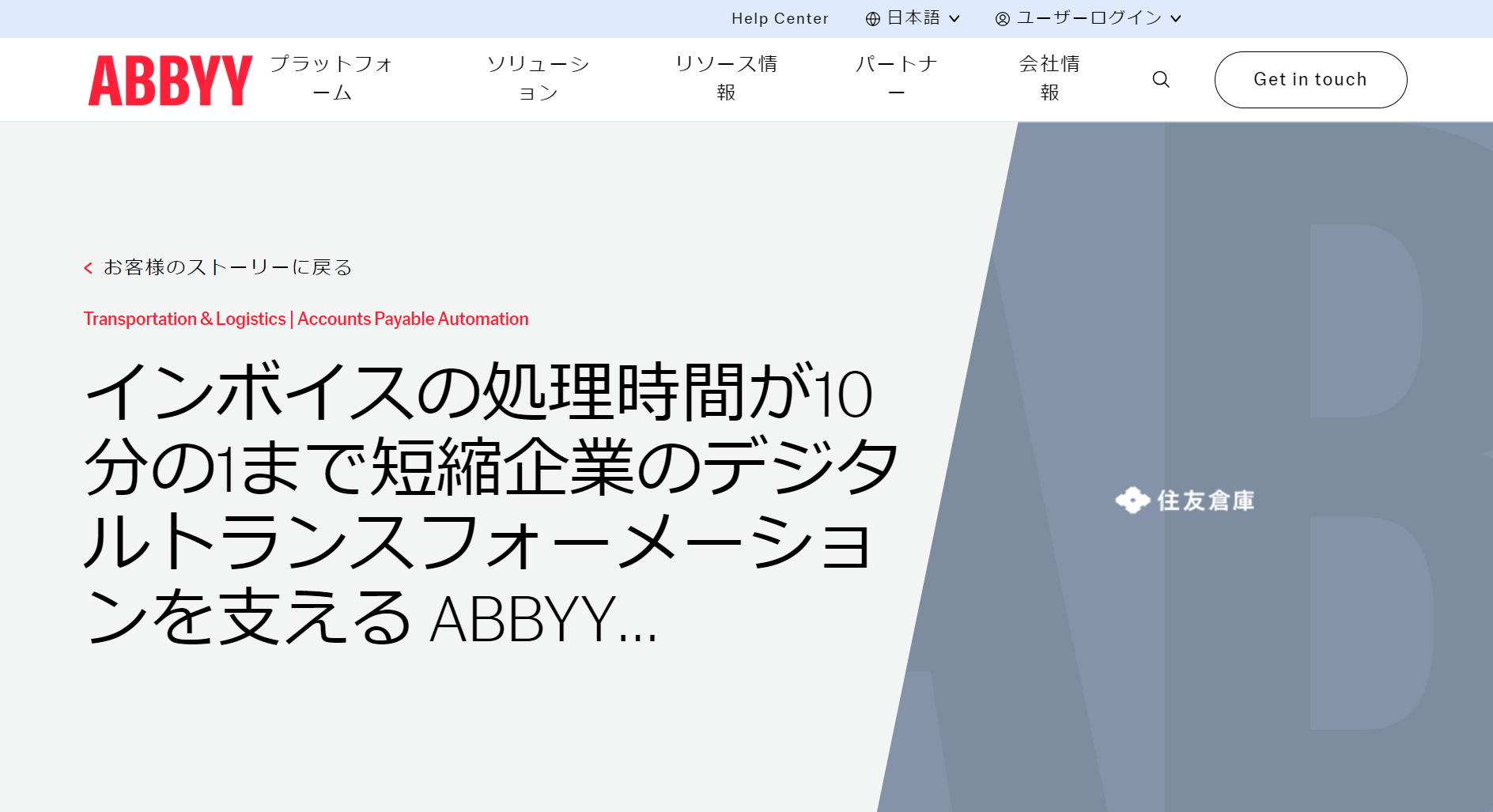The height and width of the screenshot is (812, 1493).
Task: Click ユーザーログイン label
Action: (1089, 18)
